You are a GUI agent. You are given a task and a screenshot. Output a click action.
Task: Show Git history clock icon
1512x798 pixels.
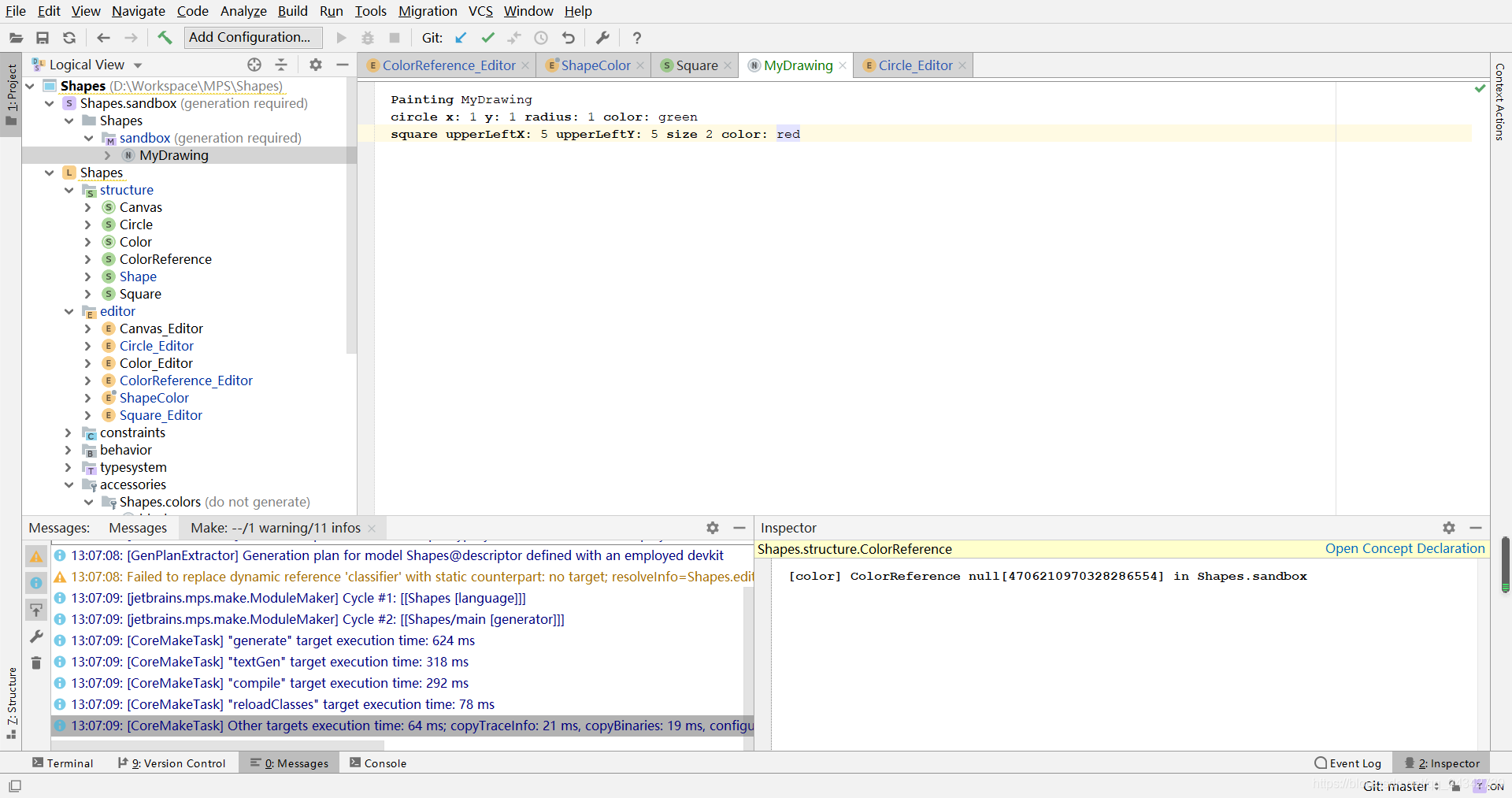[x=541, y=38]
